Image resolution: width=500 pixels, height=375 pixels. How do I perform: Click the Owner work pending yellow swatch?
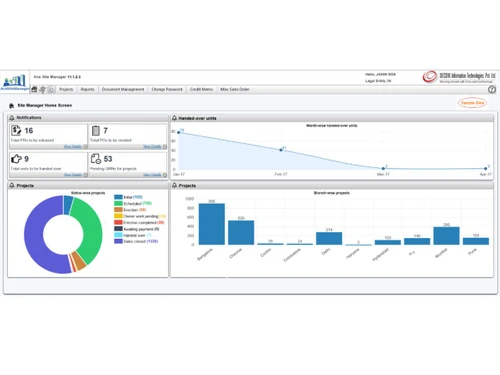coord(118,216)
